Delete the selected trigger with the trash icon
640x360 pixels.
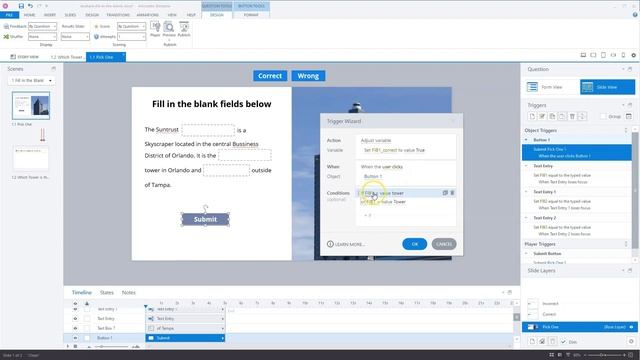(x=572, y=117)
